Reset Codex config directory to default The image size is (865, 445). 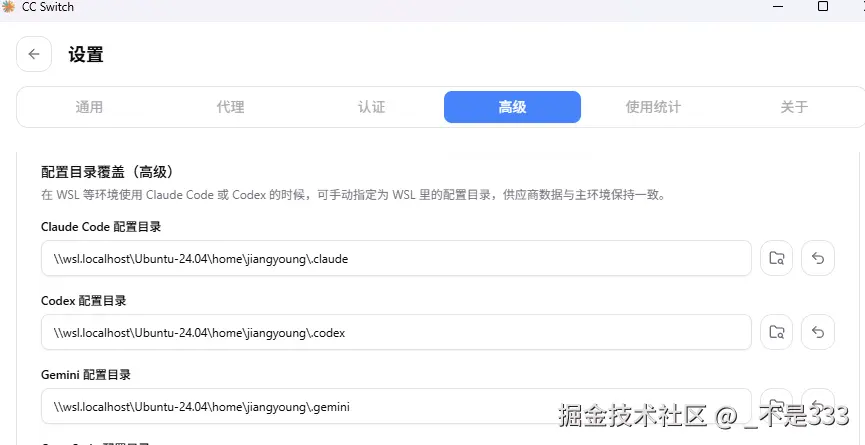tap(818, 332)
